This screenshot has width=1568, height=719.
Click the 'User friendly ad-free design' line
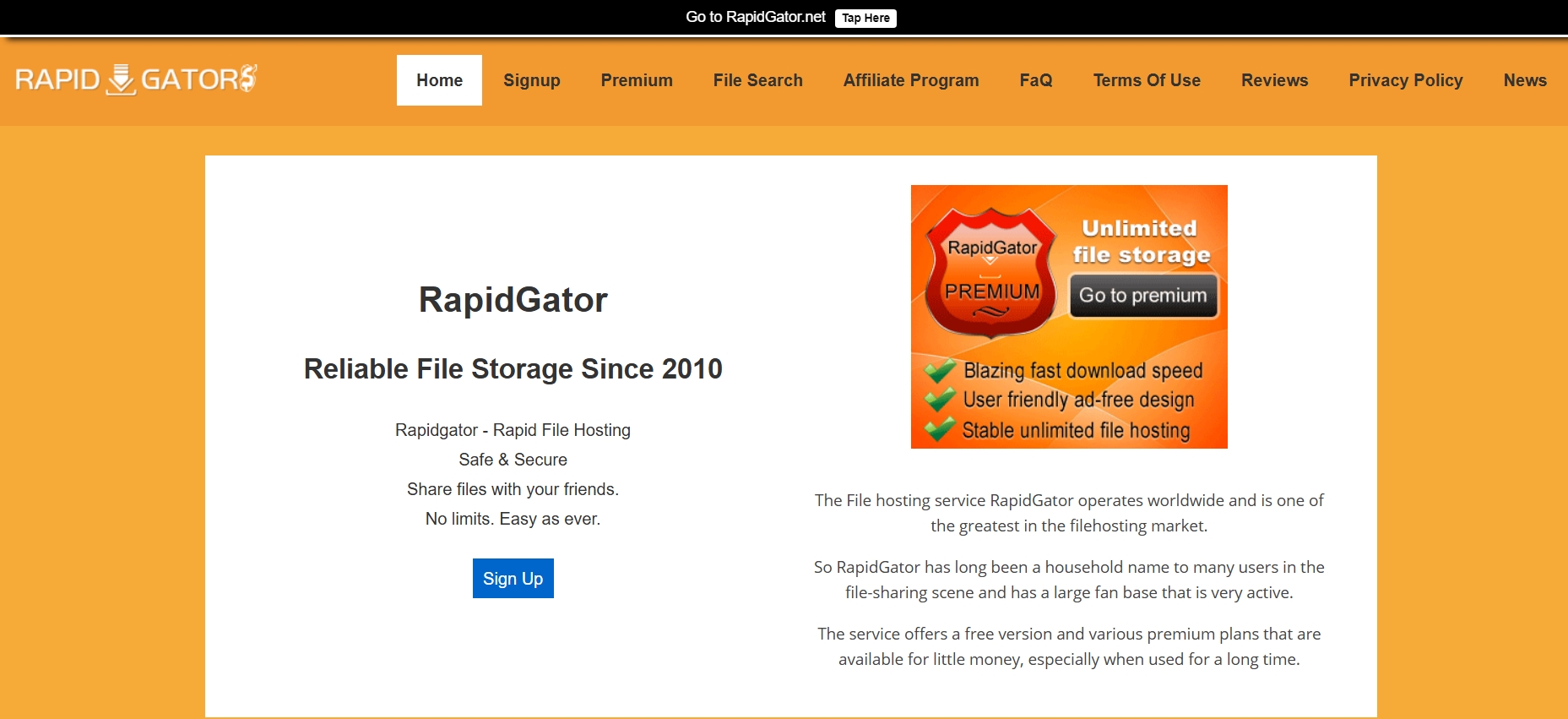1079,400
